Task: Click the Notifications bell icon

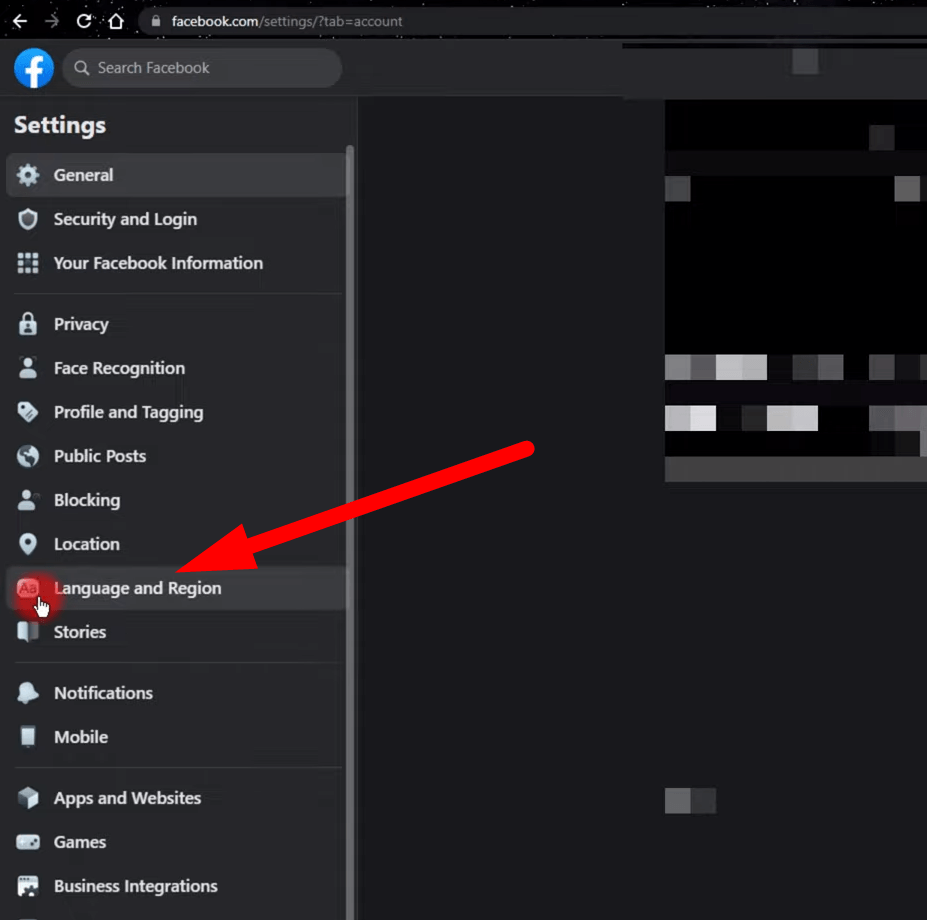Action: [x=28, y=693]
